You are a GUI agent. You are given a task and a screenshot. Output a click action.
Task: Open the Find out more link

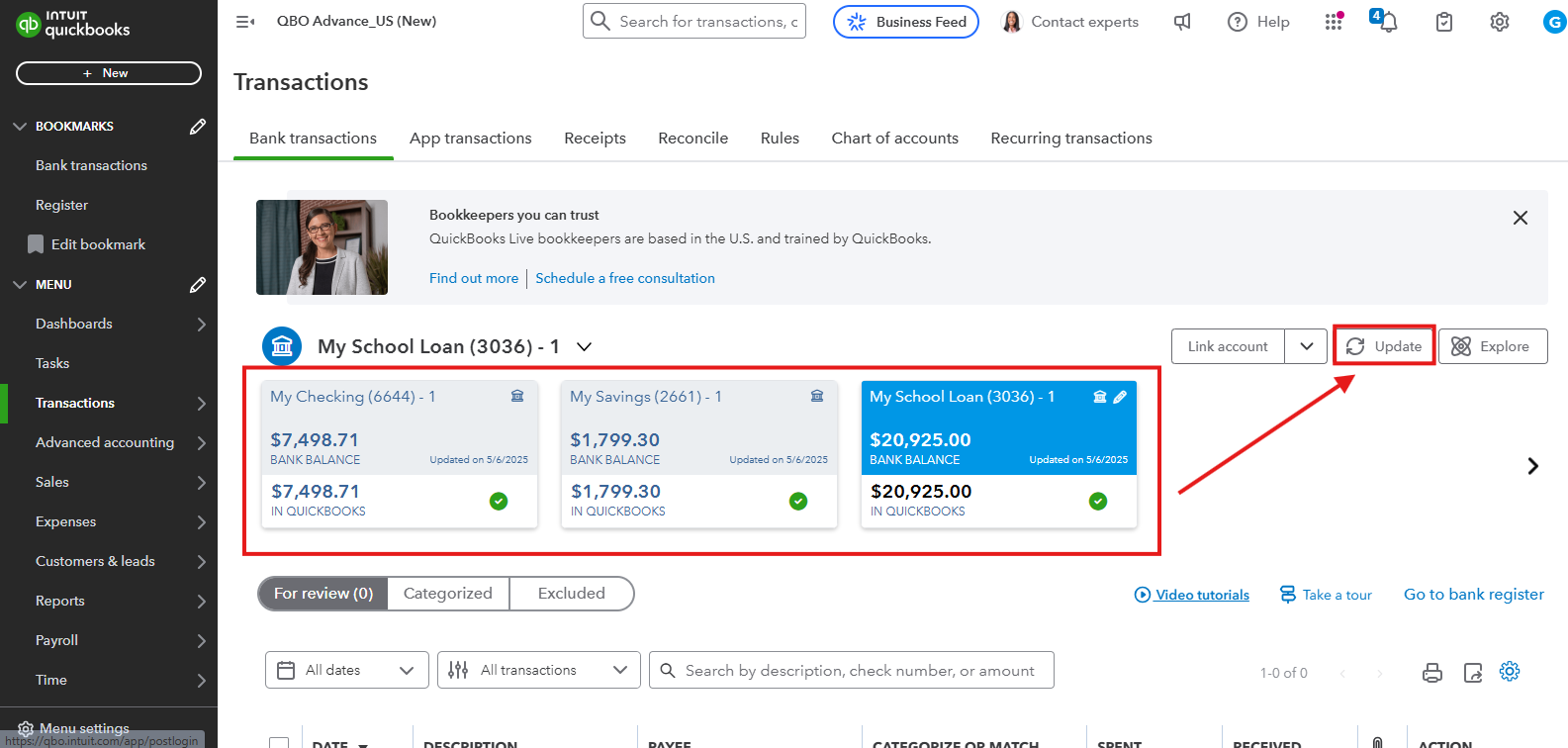pyautogui.click(x=474, y=278)
